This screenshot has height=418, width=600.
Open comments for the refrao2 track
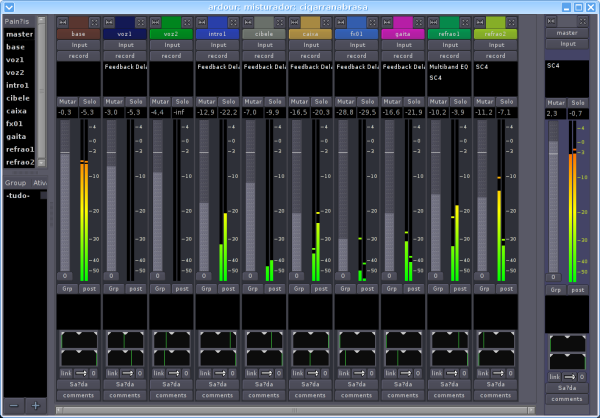(496, 395)
